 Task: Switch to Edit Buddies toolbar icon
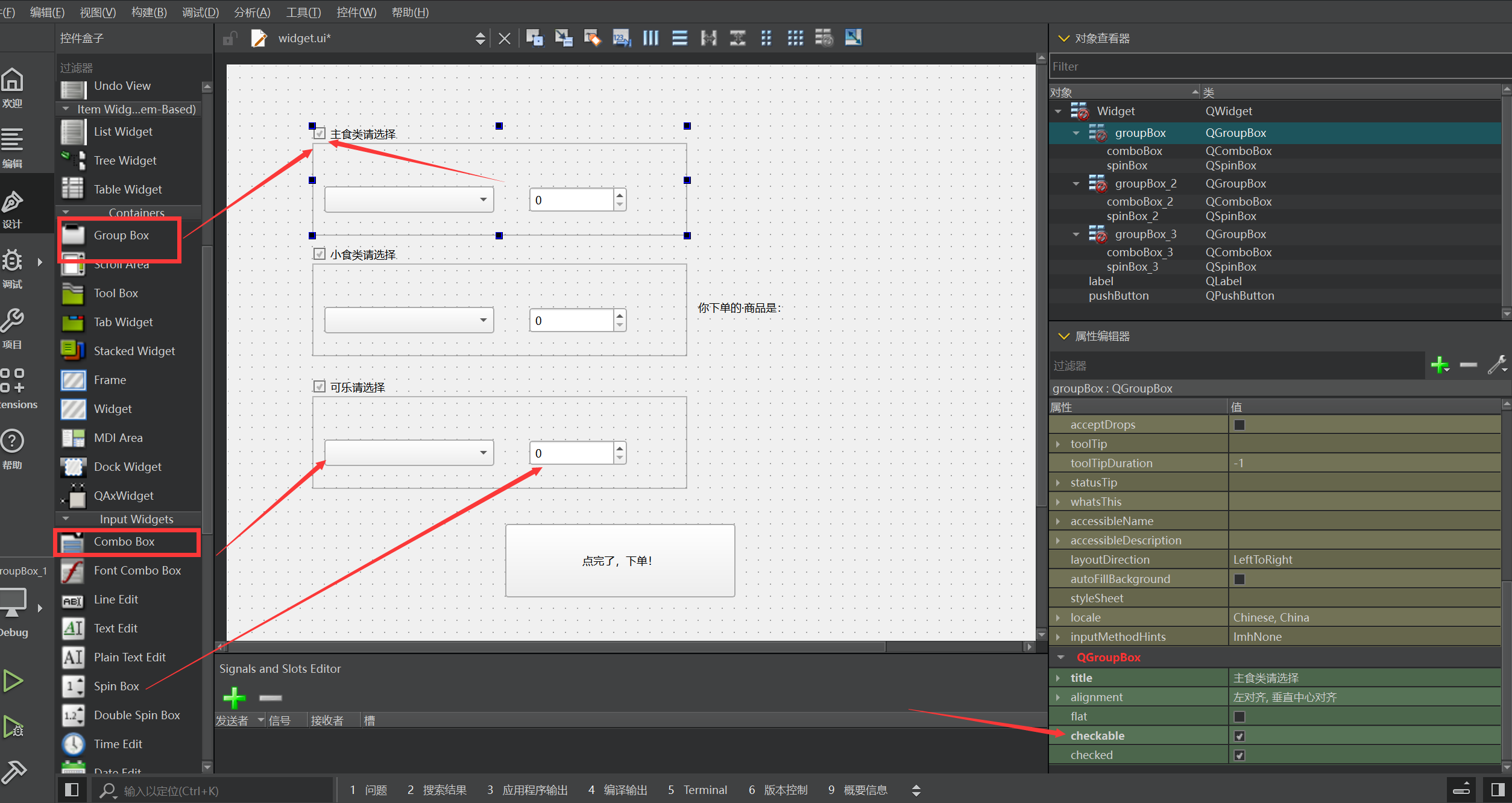[x=593, y=38]
